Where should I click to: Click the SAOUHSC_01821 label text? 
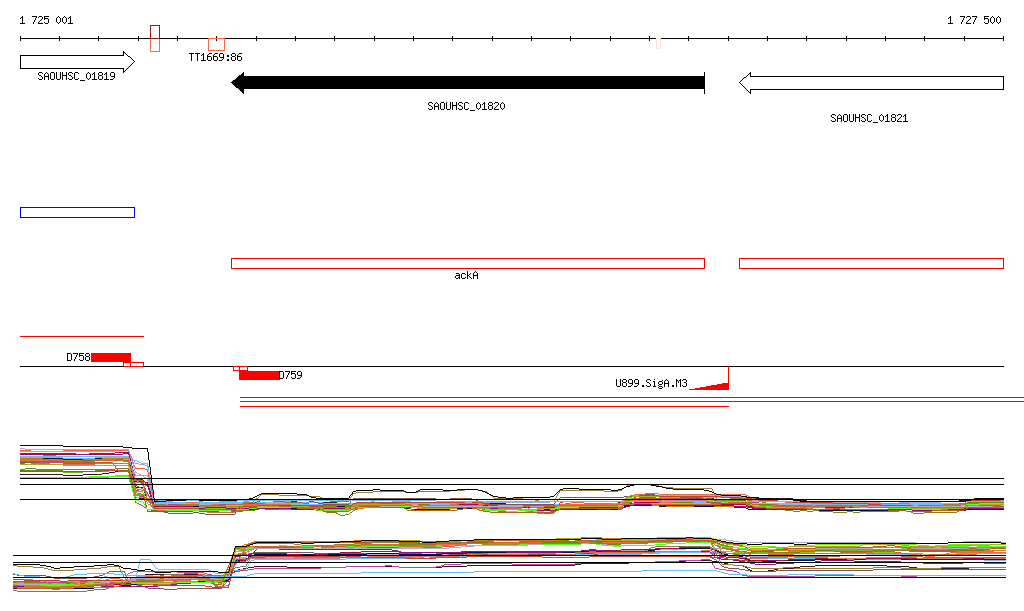869,118
